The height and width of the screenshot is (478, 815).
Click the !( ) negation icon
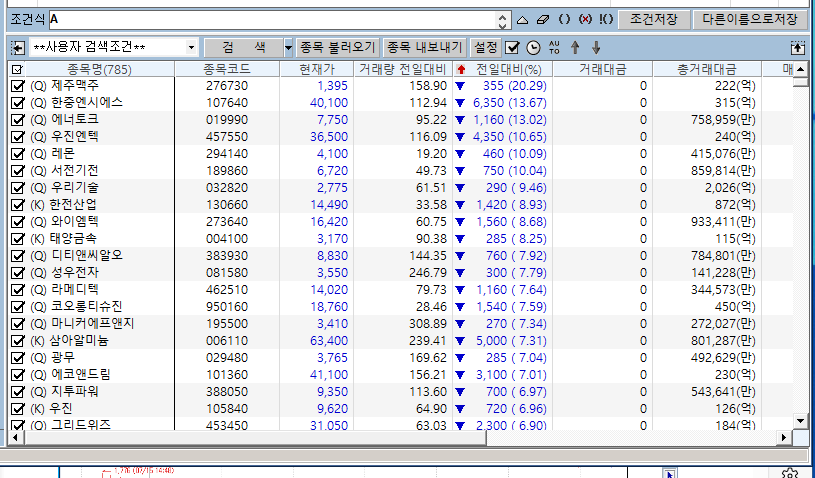coord(605,19)
